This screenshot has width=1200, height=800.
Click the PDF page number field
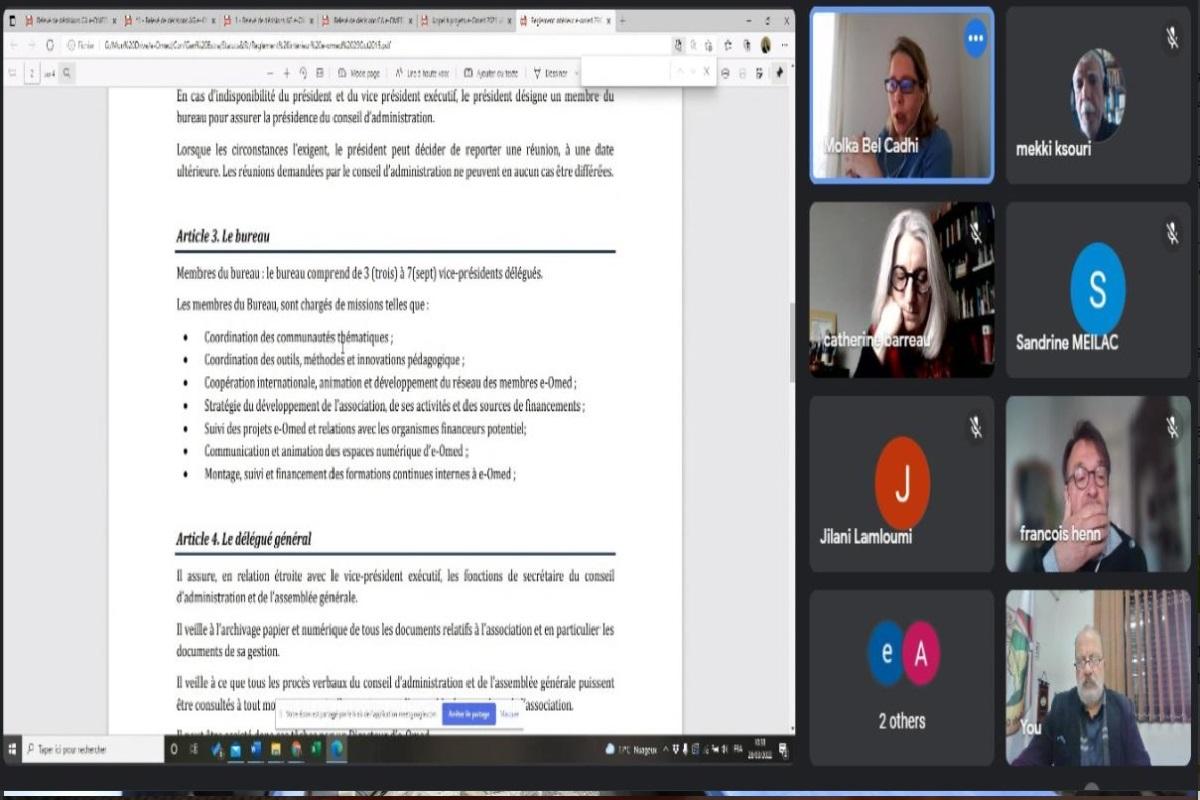(32, 73)
